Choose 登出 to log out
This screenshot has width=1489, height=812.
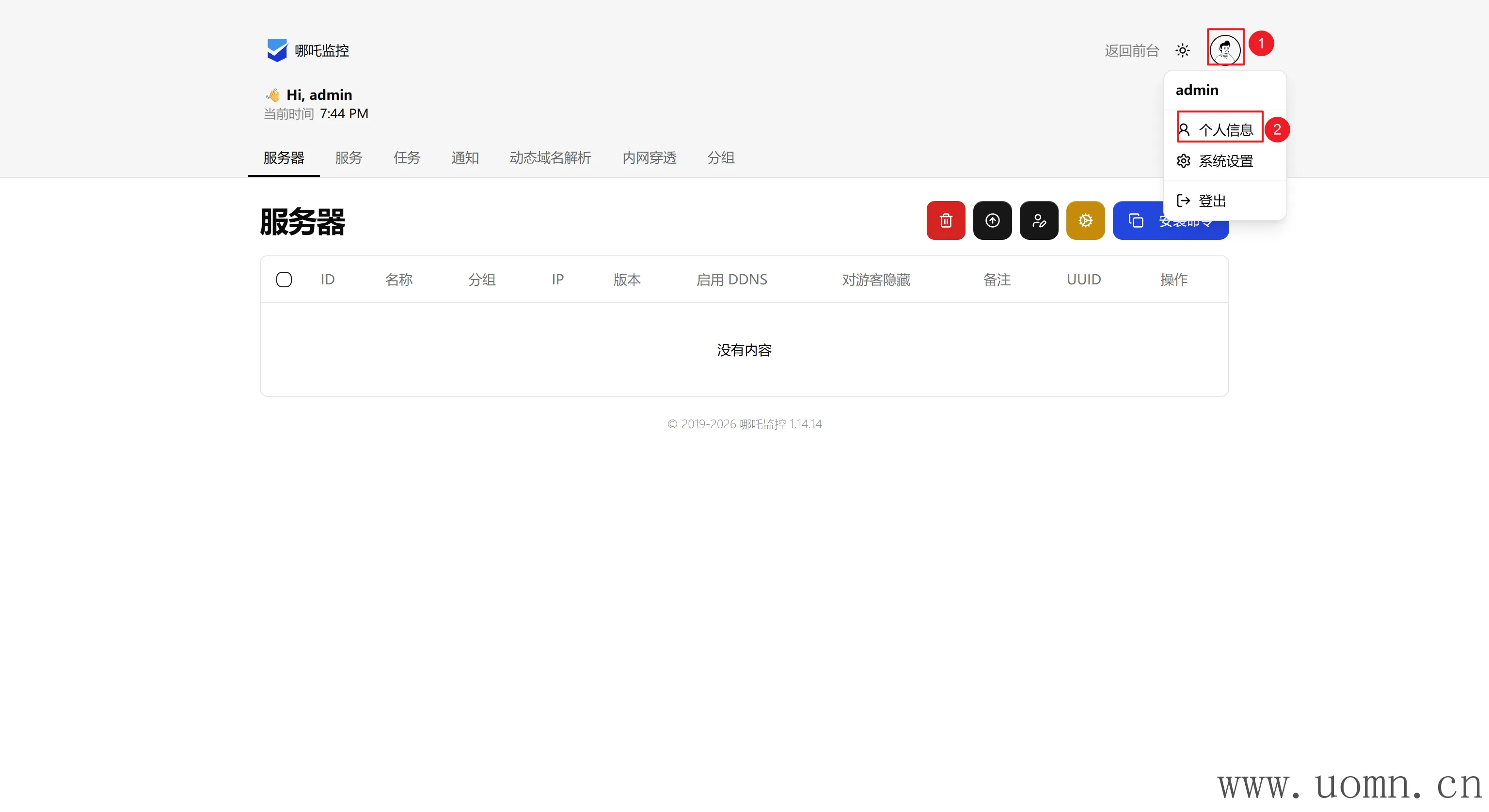pyautogui.click(x=1211, y=201)
